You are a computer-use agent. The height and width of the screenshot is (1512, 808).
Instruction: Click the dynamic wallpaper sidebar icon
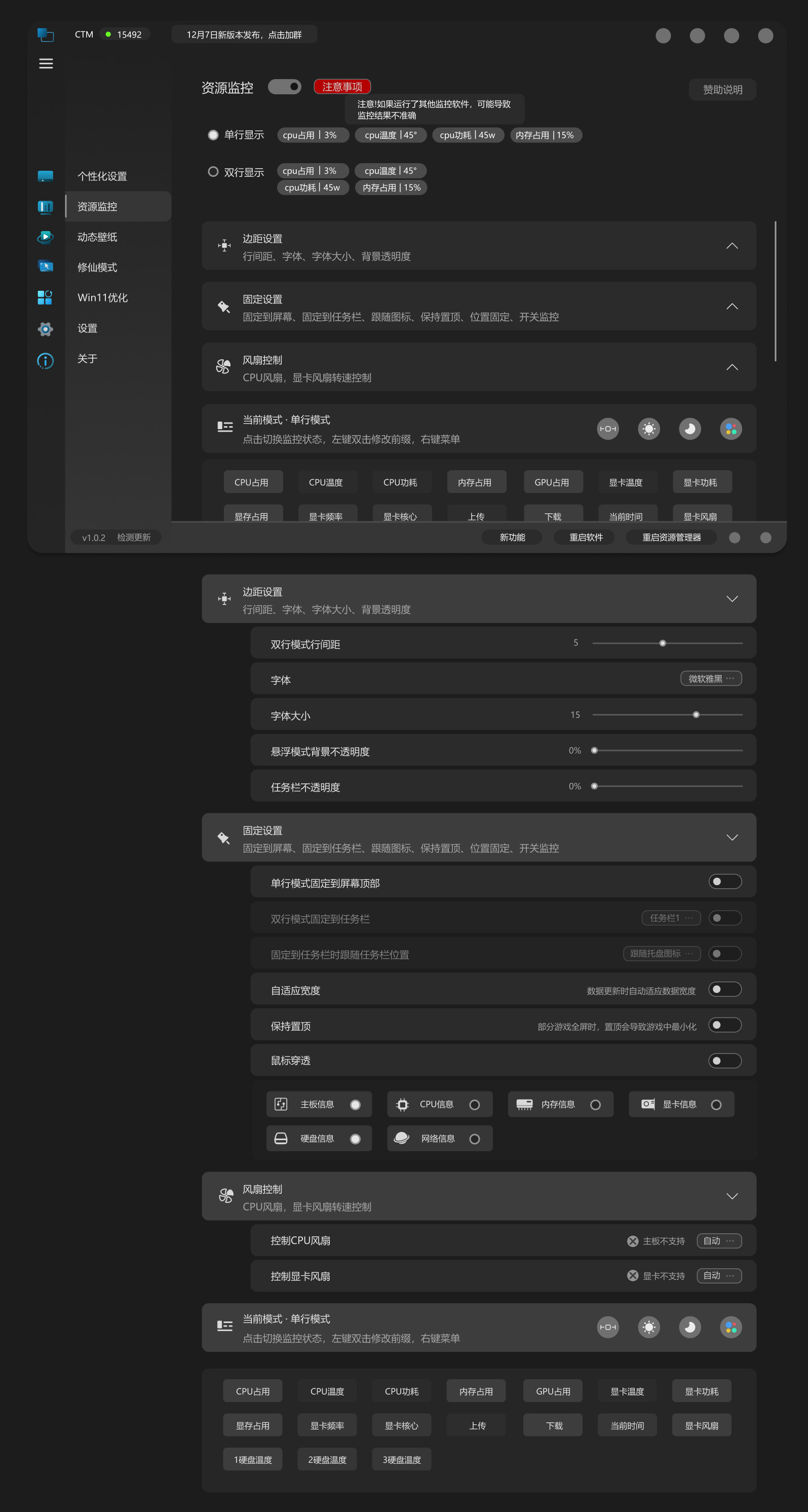45,237
